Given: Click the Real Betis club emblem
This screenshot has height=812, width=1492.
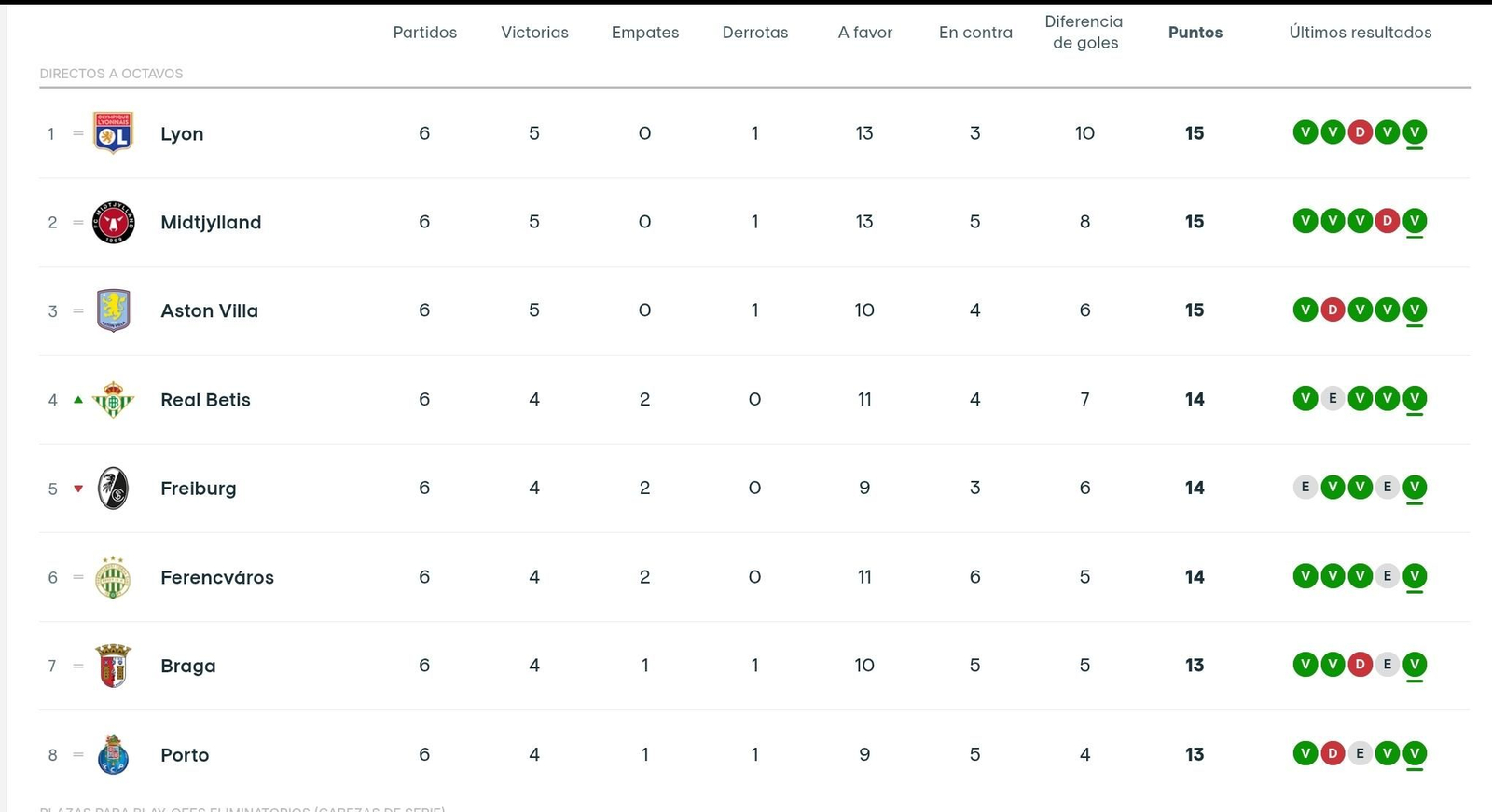Looking at the screenshot, I should (x=113, y=399).
